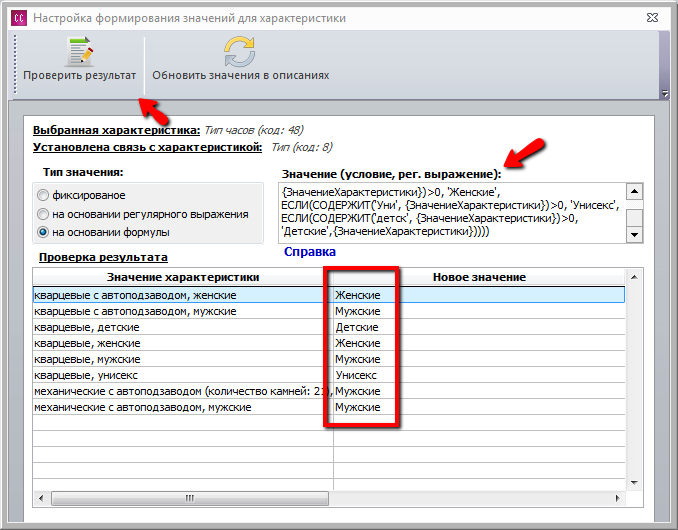The width and height of the screenshot is (678, 530).
Task: Select row 'кварцевые, женские'
Action: click(x=329, y=343)
